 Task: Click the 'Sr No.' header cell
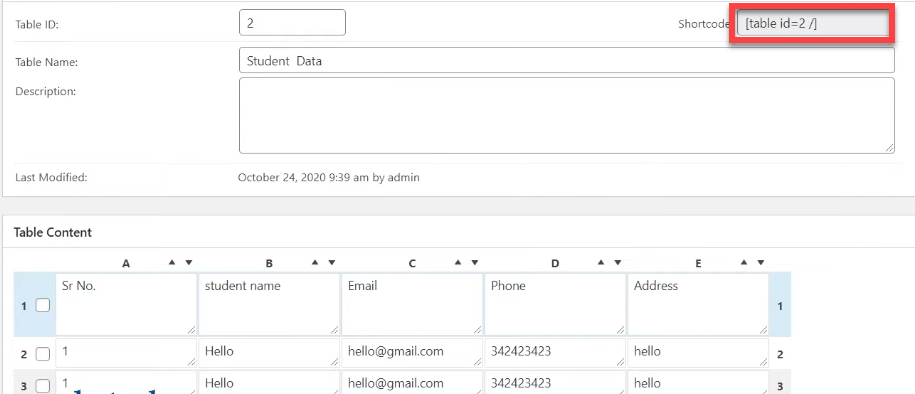pyautogui.click(x=127, y=305)
